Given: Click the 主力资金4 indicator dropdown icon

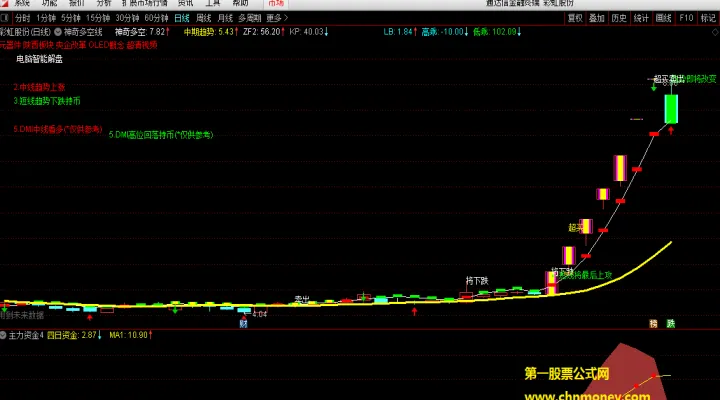Looking at the screenshot, I should 3,335.
